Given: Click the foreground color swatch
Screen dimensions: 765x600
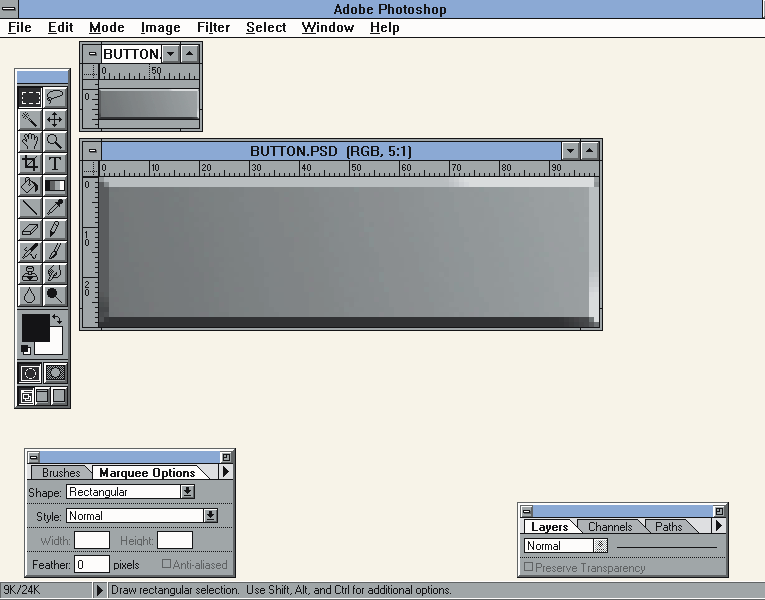Looking at the screenshot, I should (x=35, y=327).
